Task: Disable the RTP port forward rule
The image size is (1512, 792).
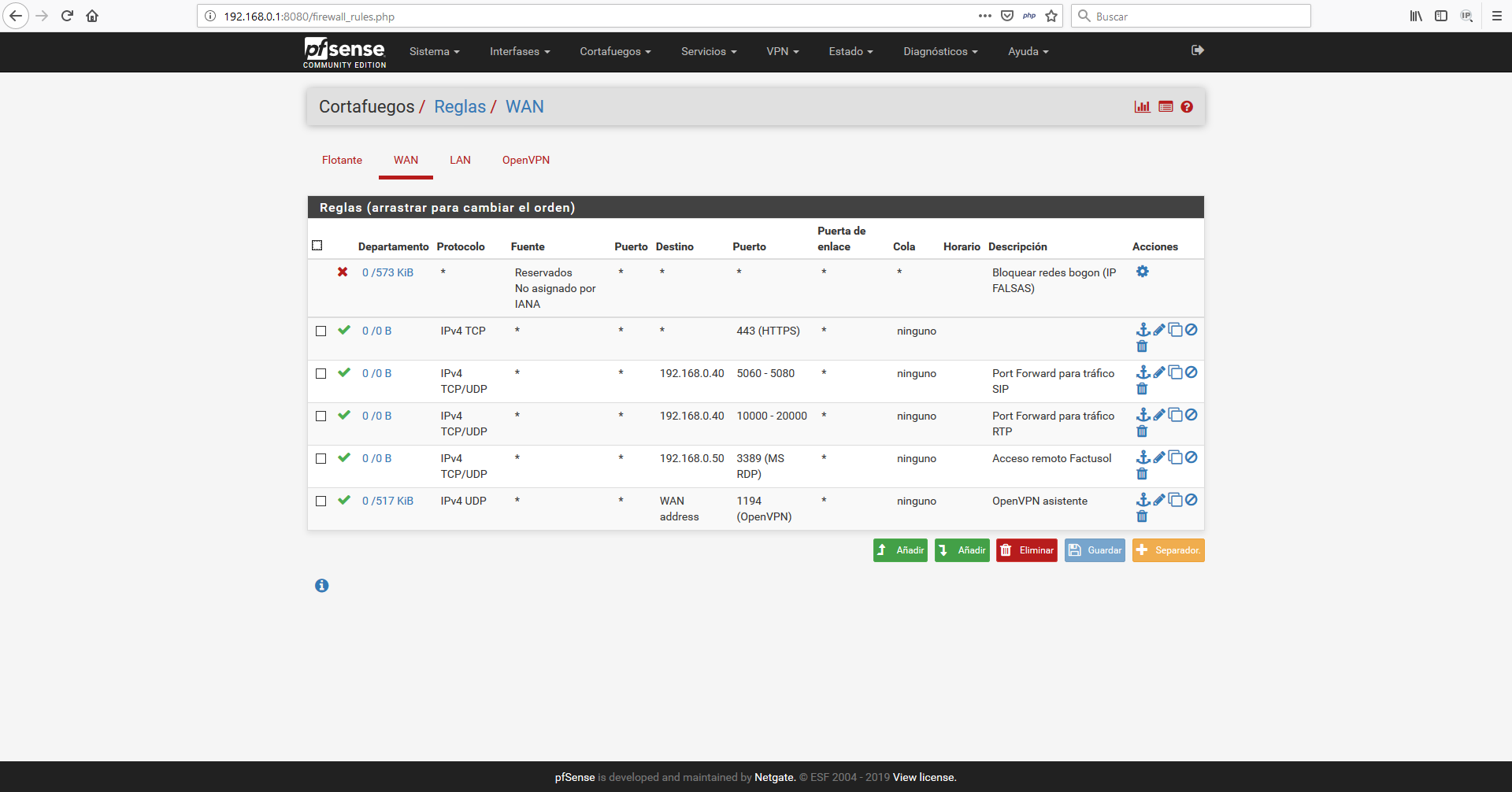Action: coord(1191,415)
